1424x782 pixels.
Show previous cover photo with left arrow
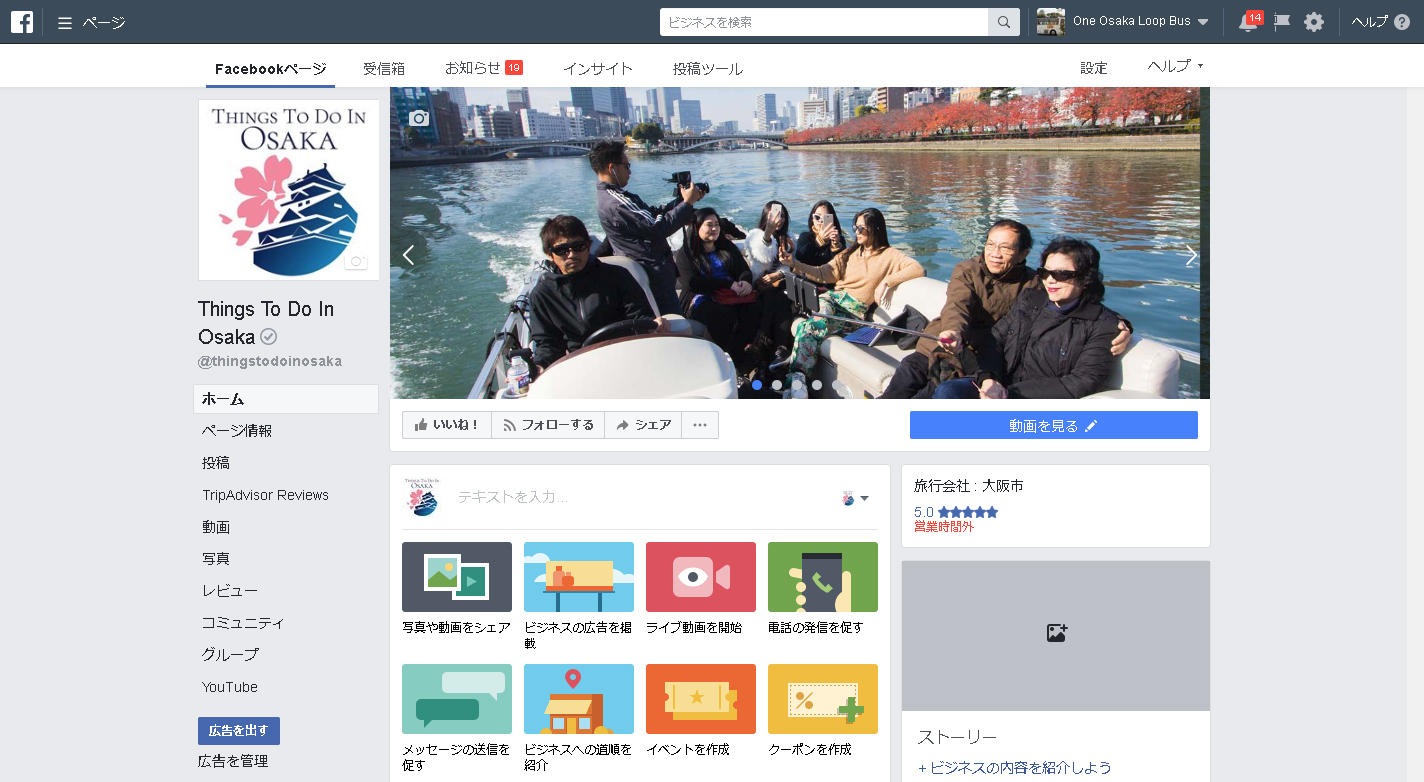[408, 255]
